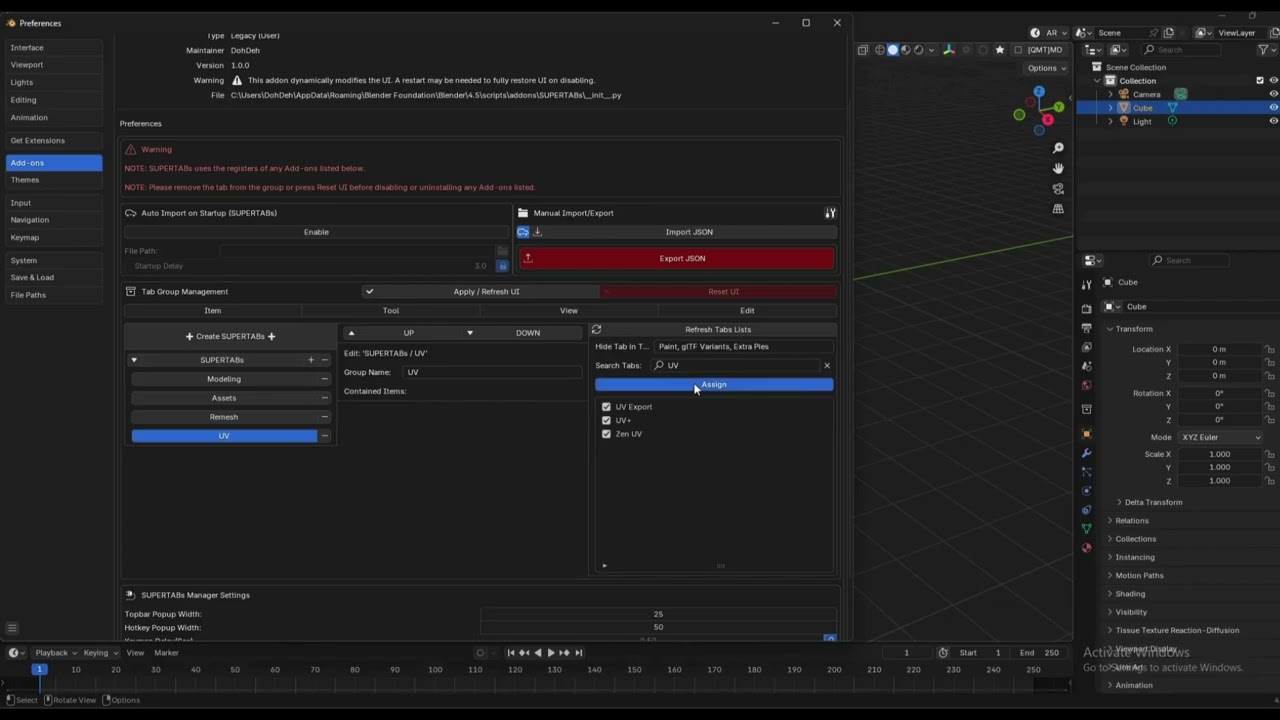Screen dimensions: 1280x720
Task: Open the Themes preferences section
Action: point(54,180)
